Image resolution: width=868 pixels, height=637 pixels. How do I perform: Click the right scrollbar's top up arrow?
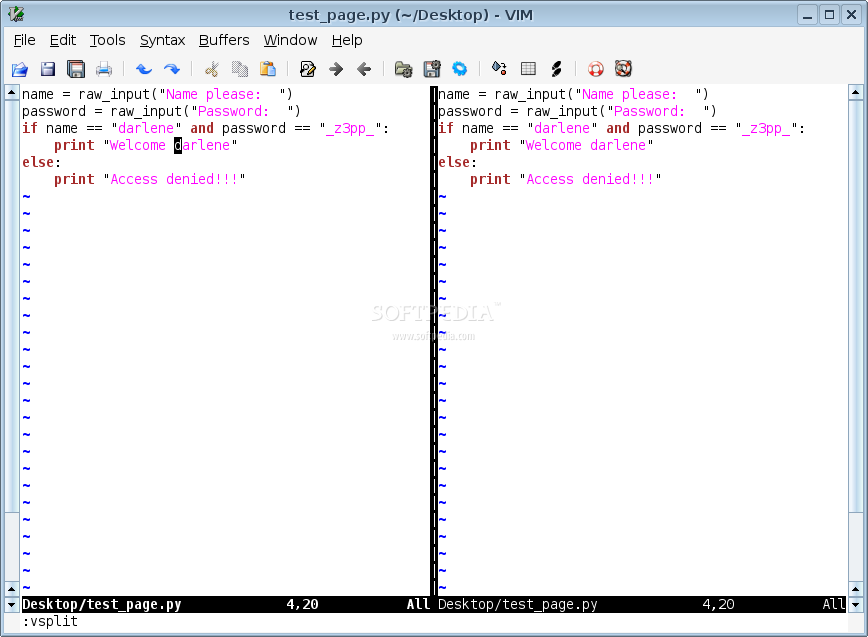tap(855, 92)
